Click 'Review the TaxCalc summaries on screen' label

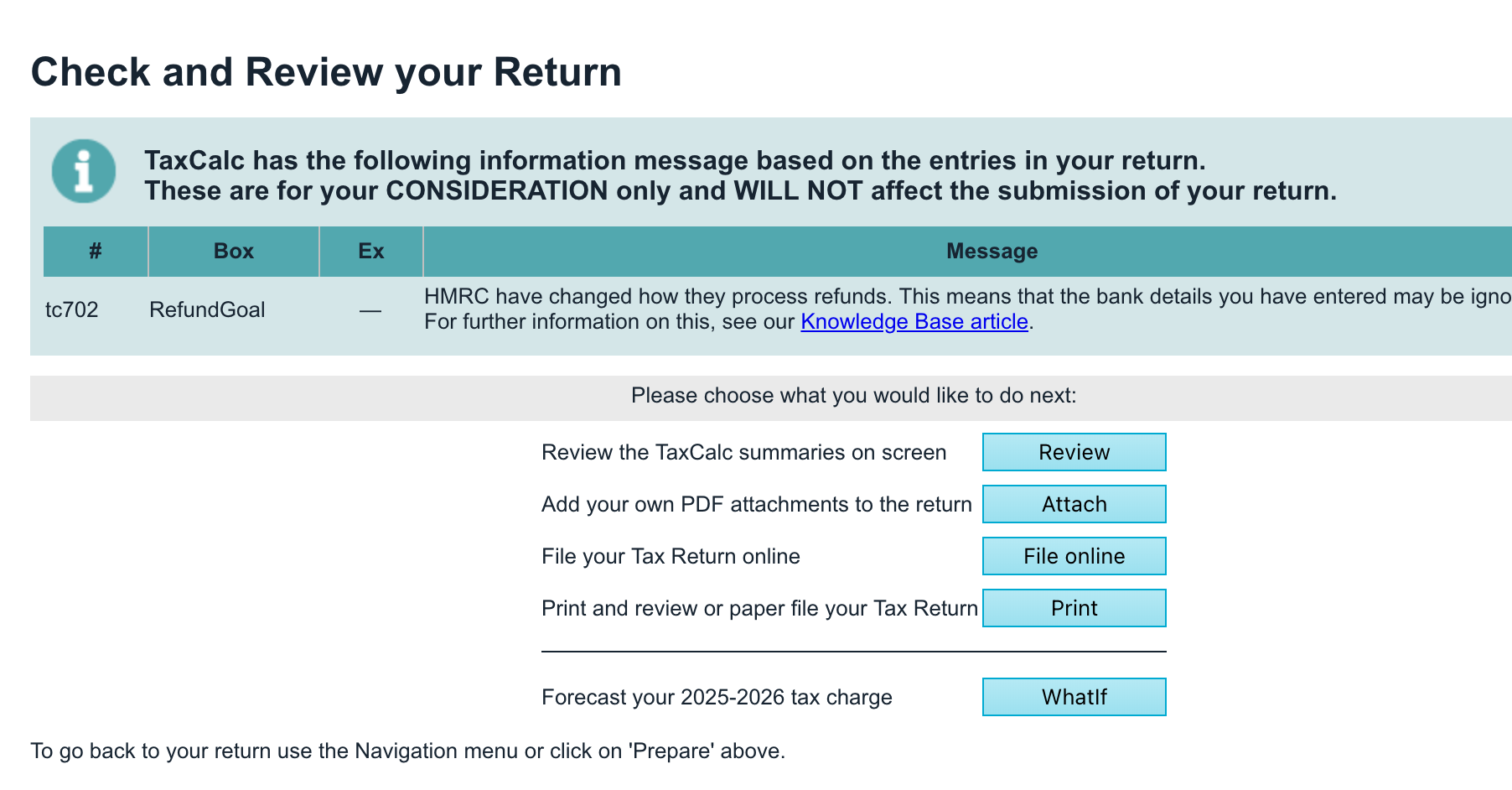point(743,452)
